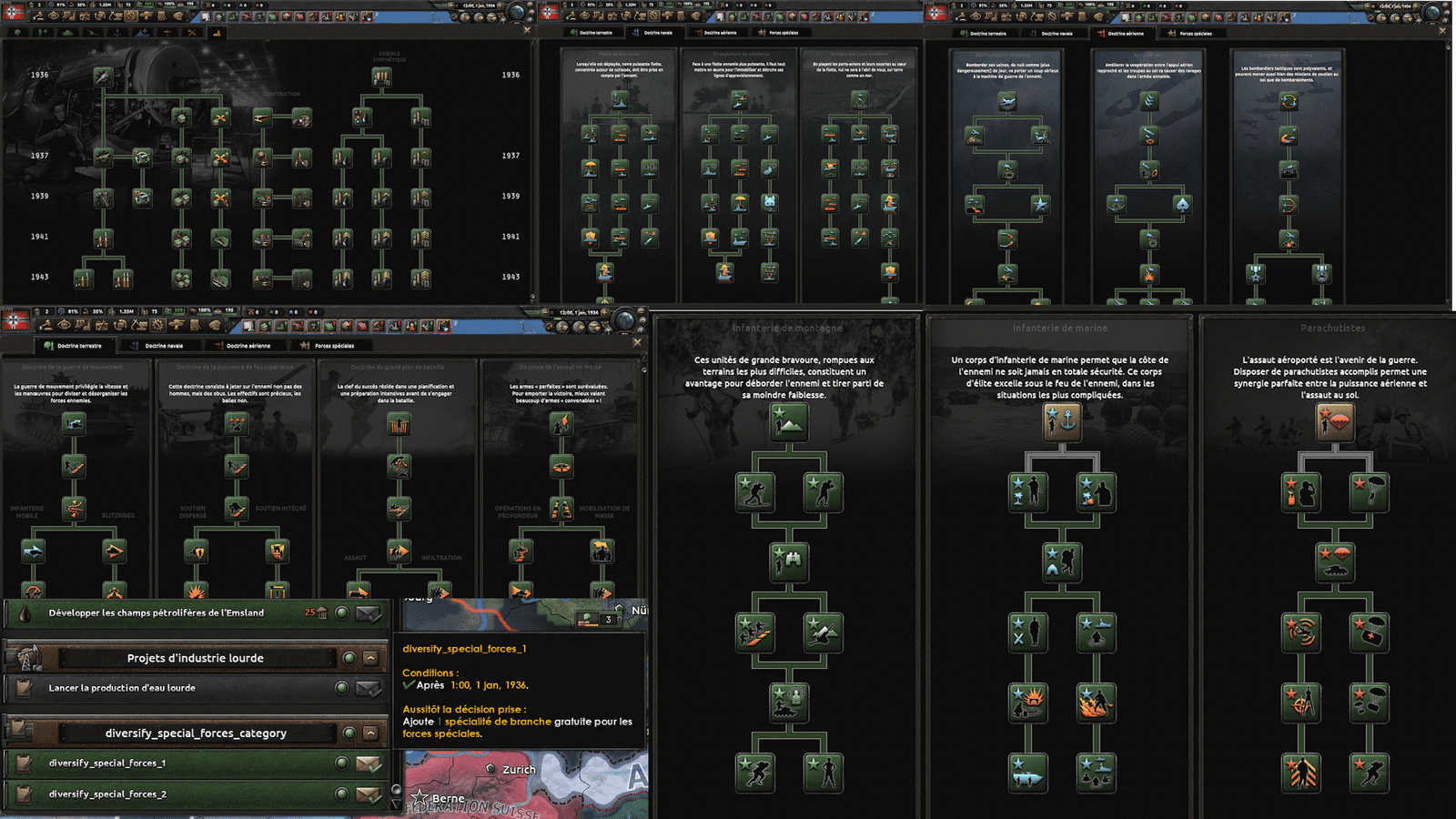
Task: Choose the Mobilisation de masse branch icon
Action: (602, 551)
